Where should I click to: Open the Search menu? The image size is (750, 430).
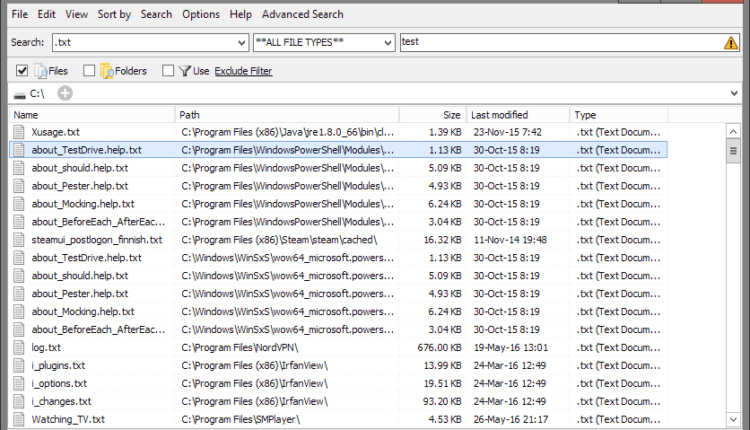156,14
